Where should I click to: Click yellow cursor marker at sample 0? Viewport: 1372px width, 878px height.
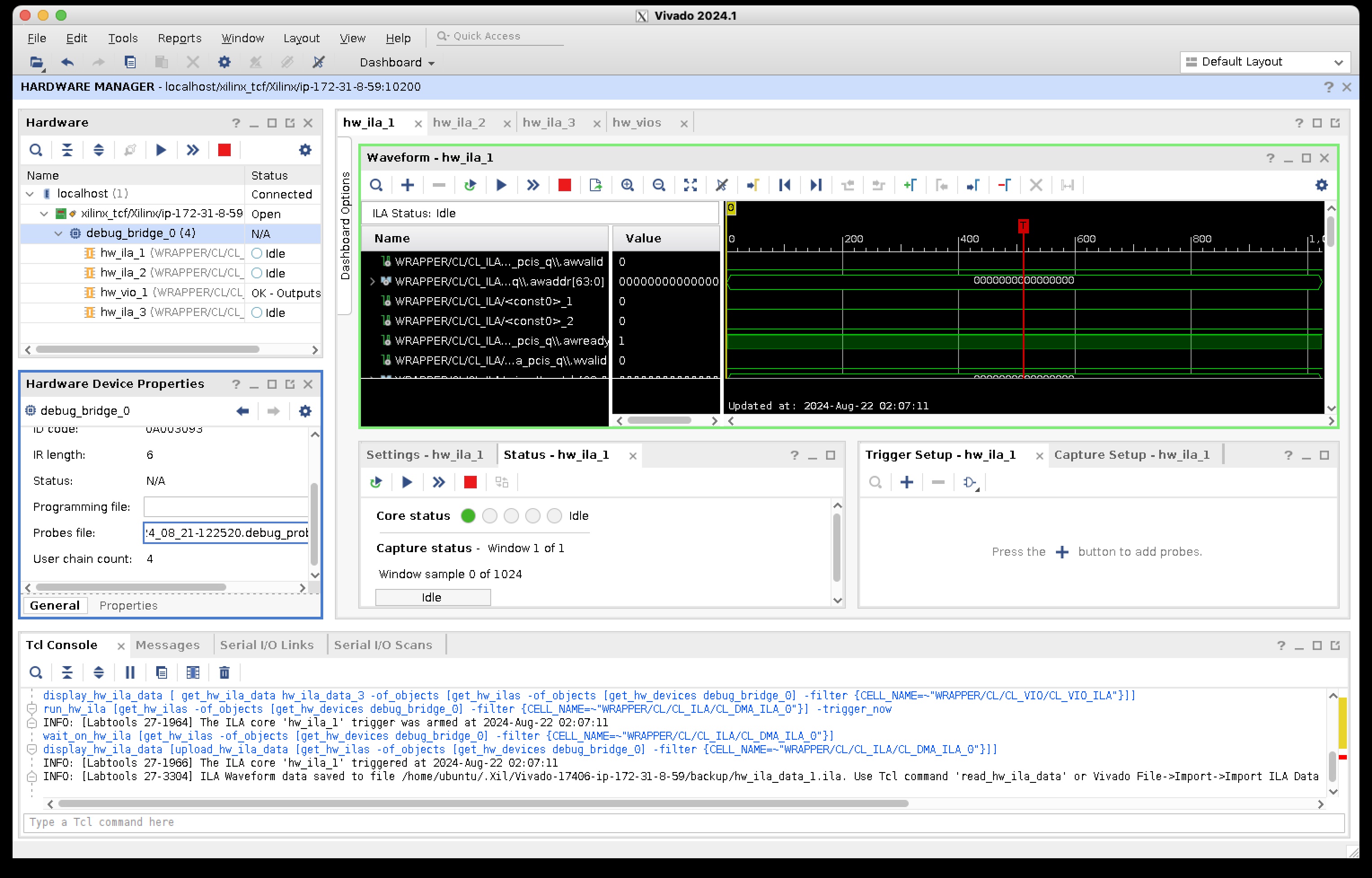point(730,208)
